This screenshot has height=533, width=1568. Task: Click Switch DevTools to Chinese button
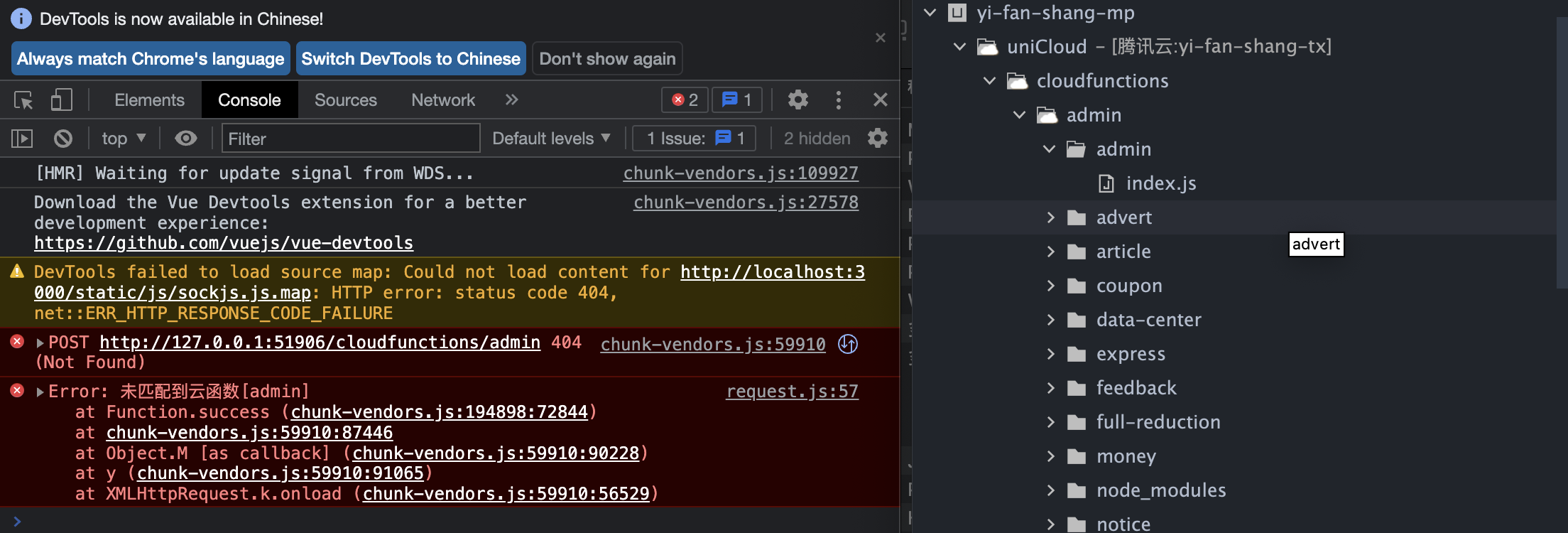click(410, 59)
